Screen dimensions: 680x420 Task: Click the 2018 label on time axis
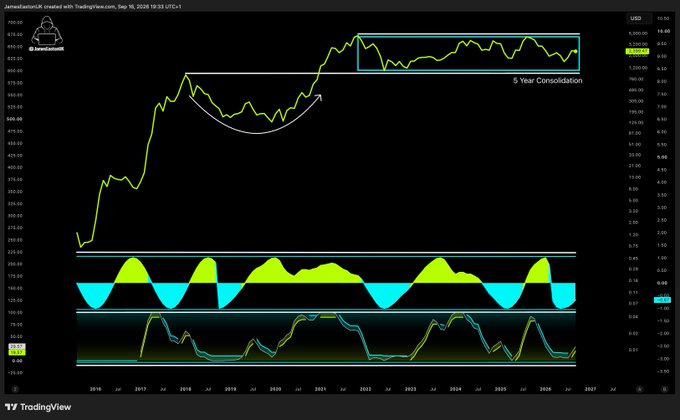point(186,389)
